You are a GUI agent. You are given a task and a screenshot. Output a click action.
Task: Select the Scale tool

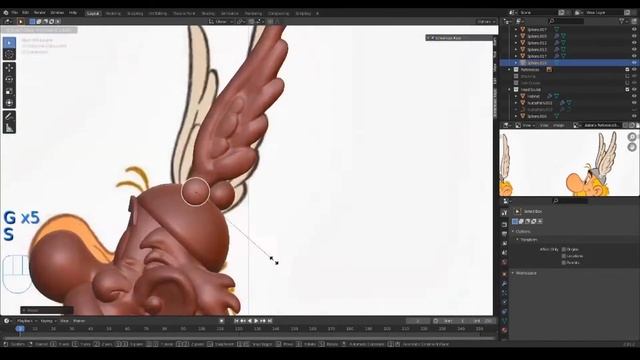pos(9,91)
